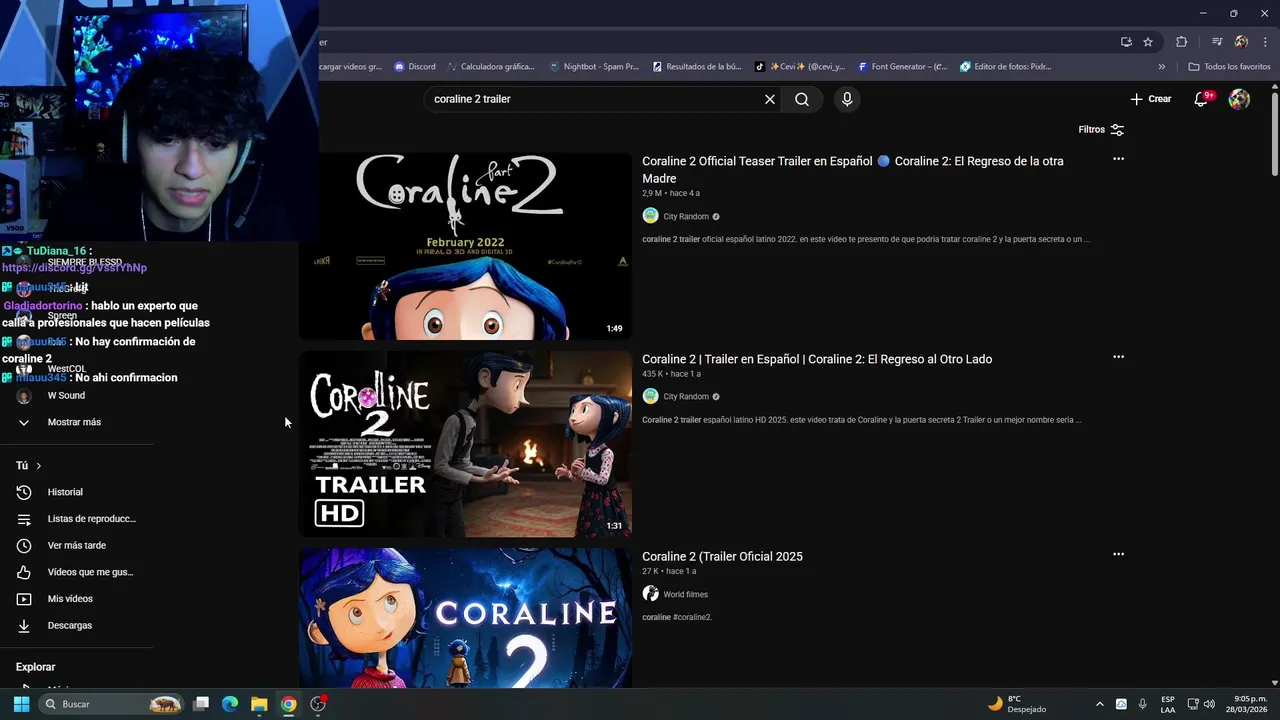Open options menu for Coraline 2 (Trailer Oficial 2025

[1118, 554]
